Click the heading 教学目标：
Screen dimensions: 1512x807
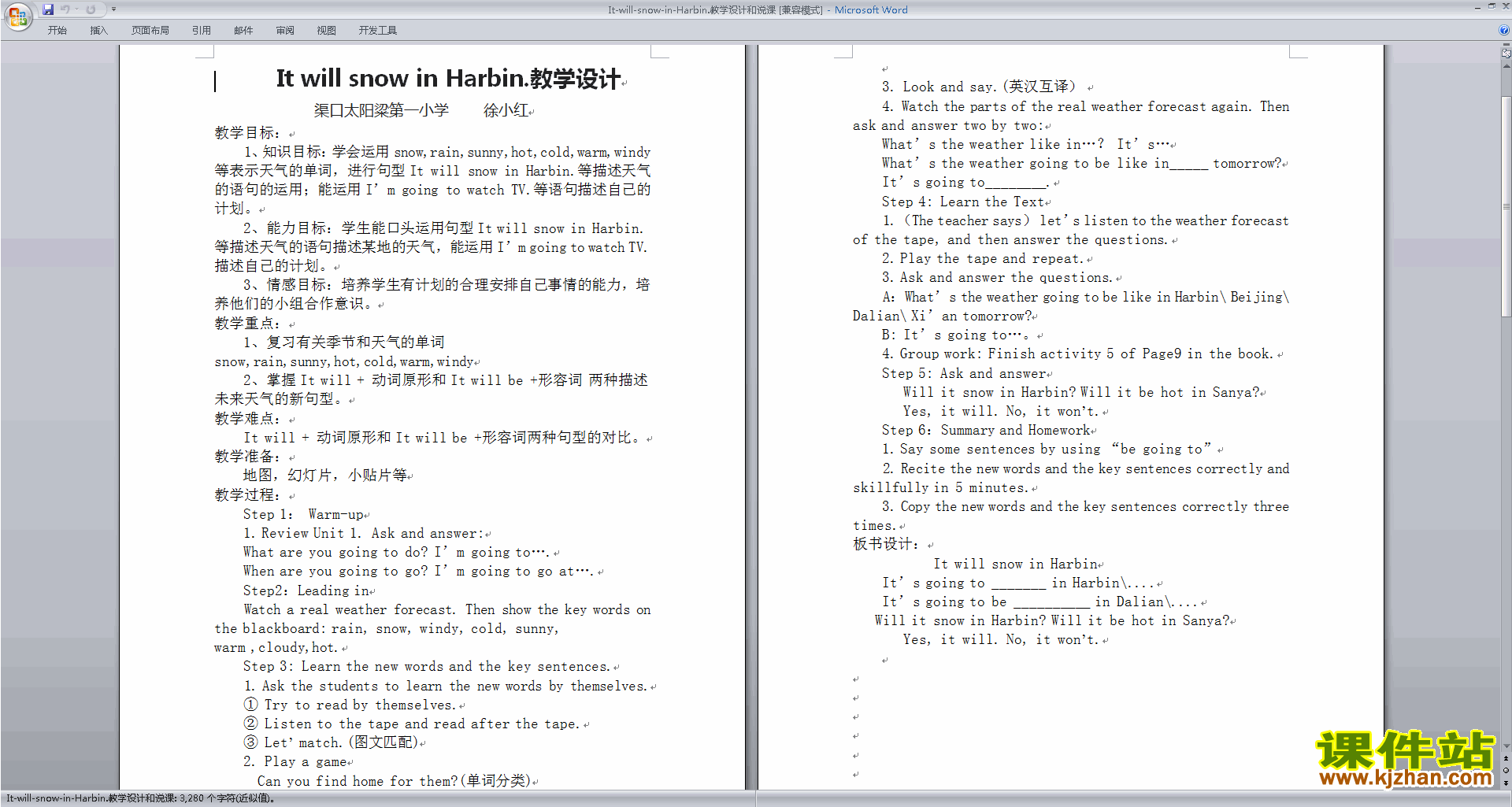(247, 133)
